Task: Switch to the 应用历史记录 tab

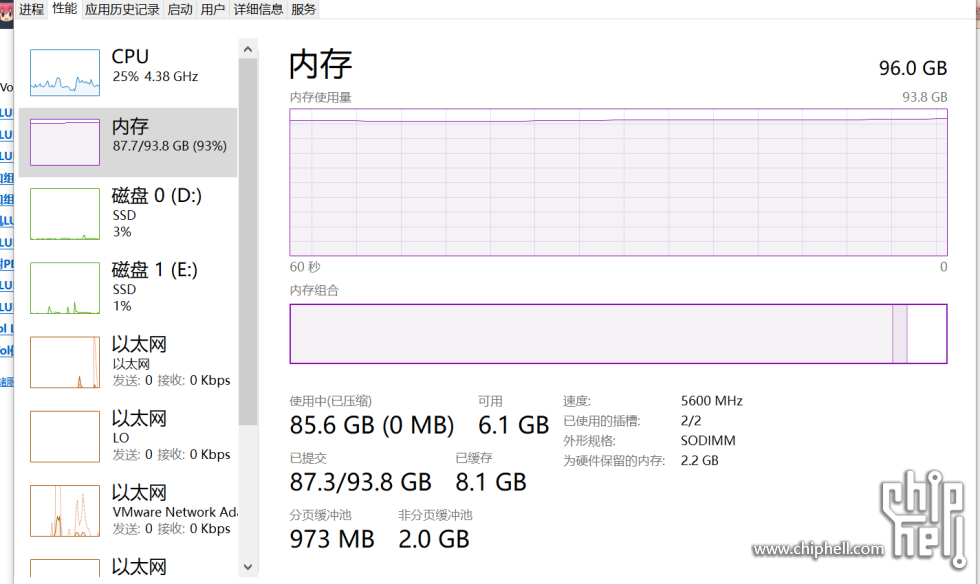Action: tap(122, 9)
